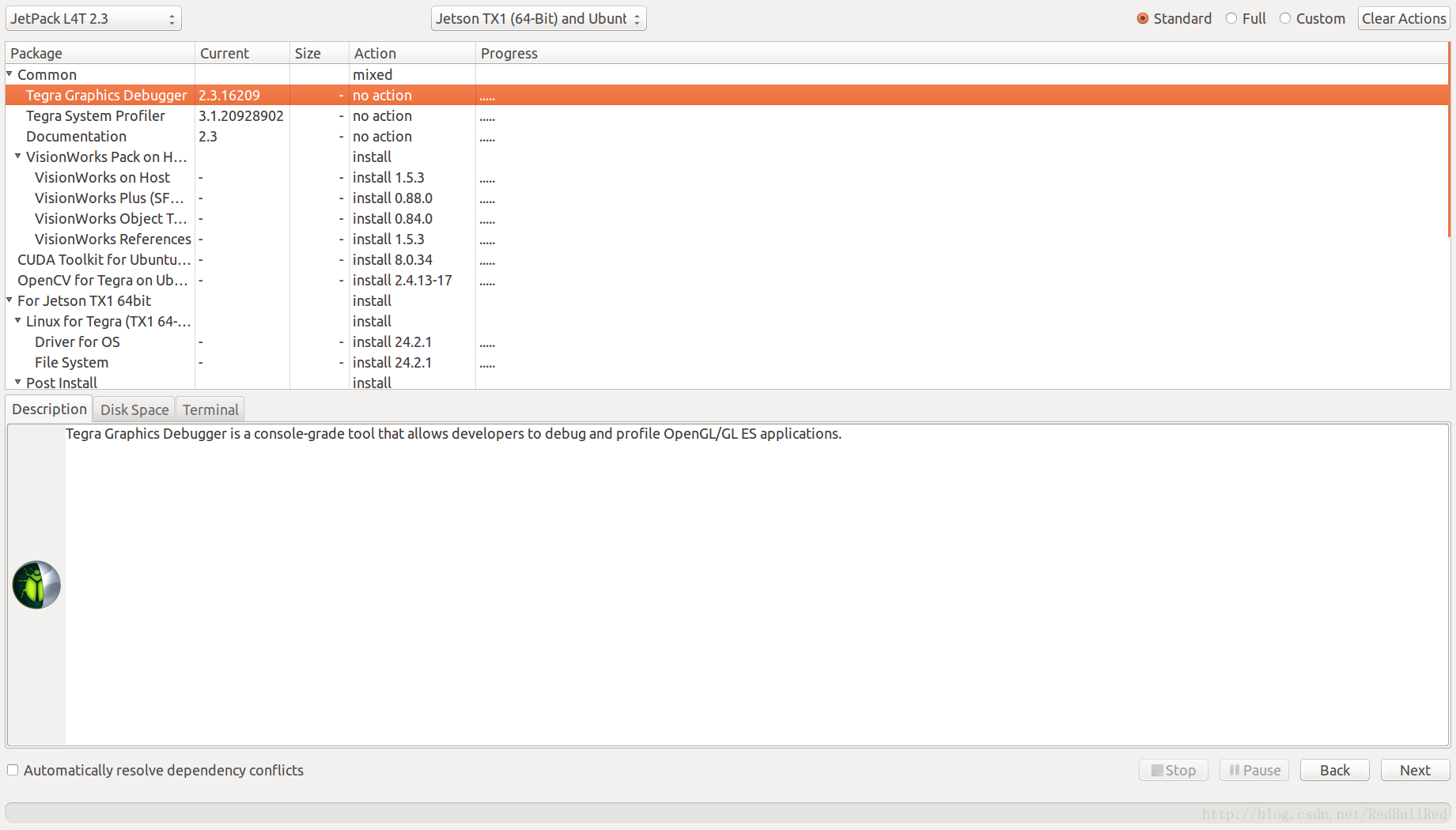Click the Current column header

point(242,53)
